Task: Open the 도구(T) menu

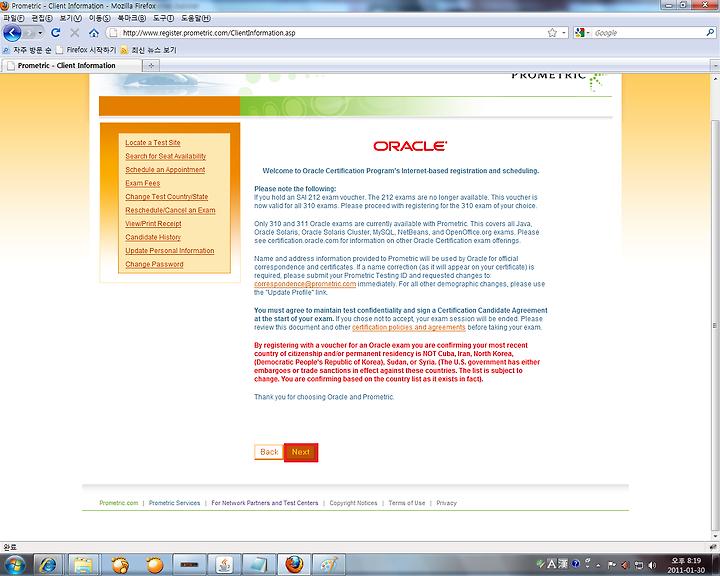Action: 163,18
